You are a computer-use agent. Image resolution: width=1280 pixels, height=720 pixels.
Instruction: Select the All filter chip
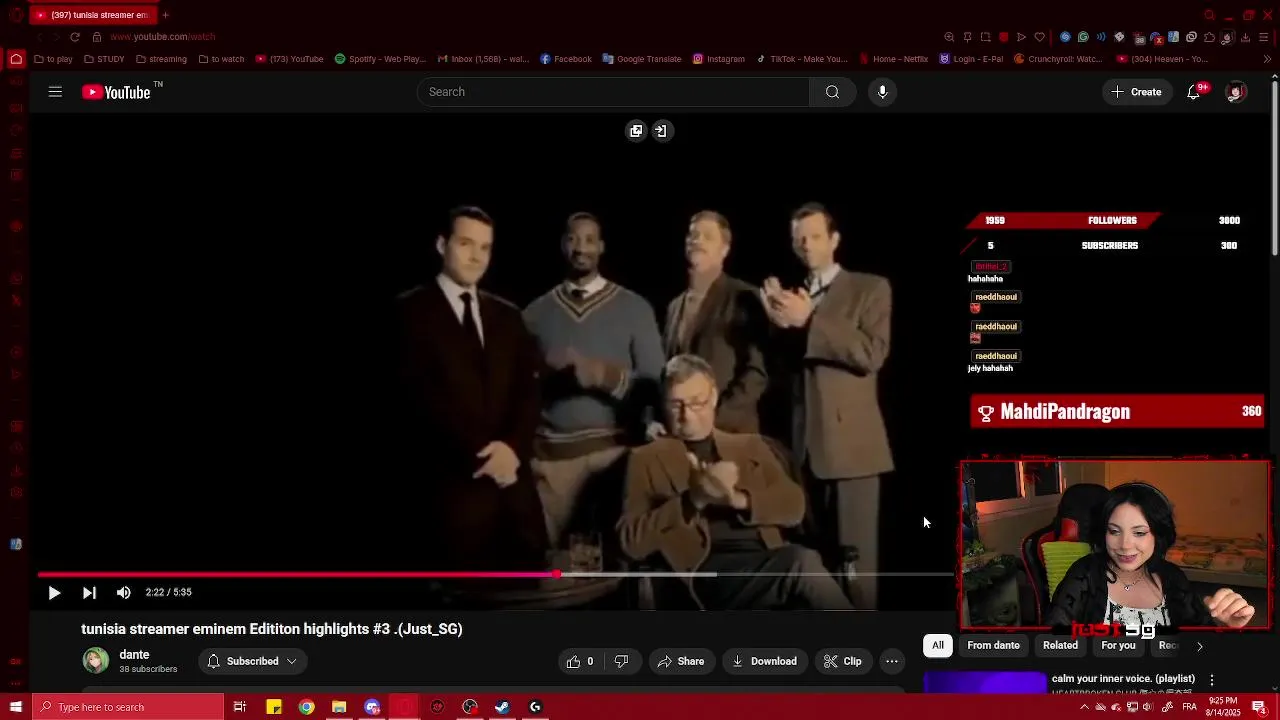[938, 646]
